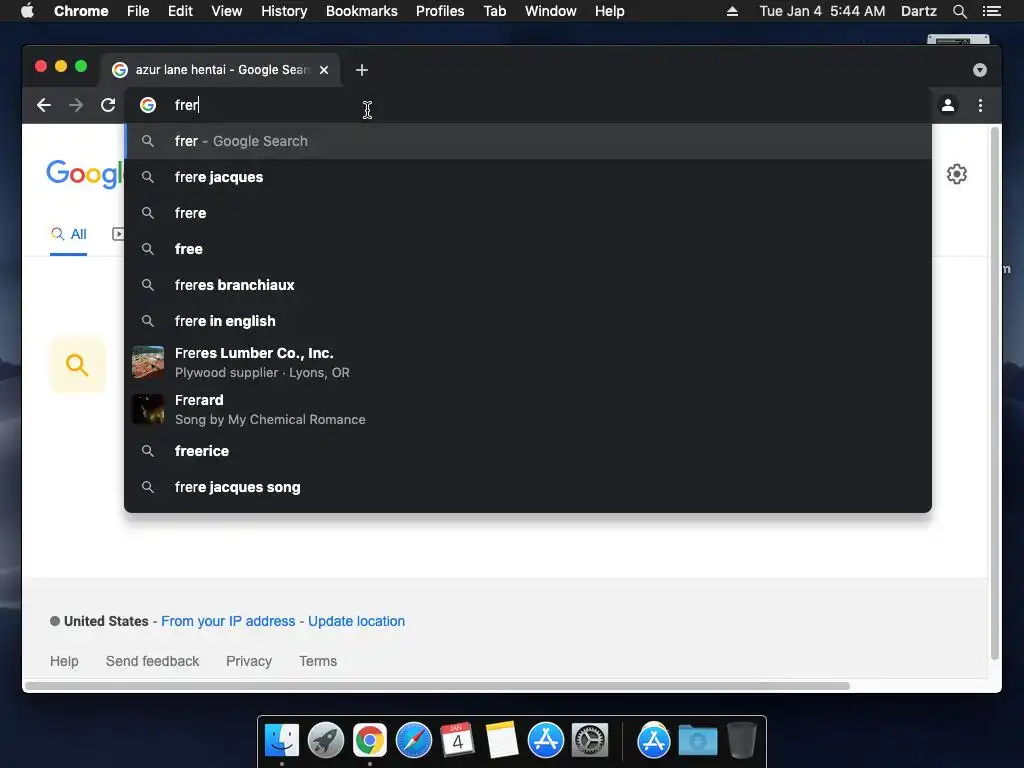Open the History menu
The image size is (1024, 768).
pos(284,11)
